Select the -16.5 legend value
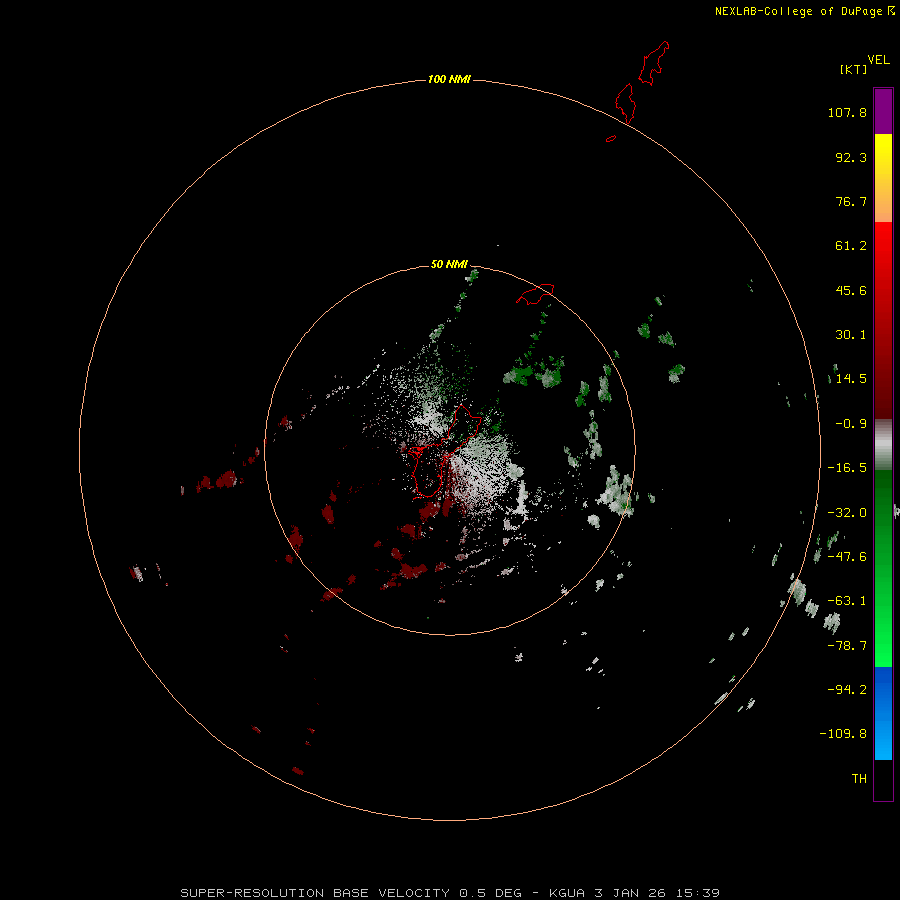This screenshot has height=900, width=900. (x=847, y=468)
